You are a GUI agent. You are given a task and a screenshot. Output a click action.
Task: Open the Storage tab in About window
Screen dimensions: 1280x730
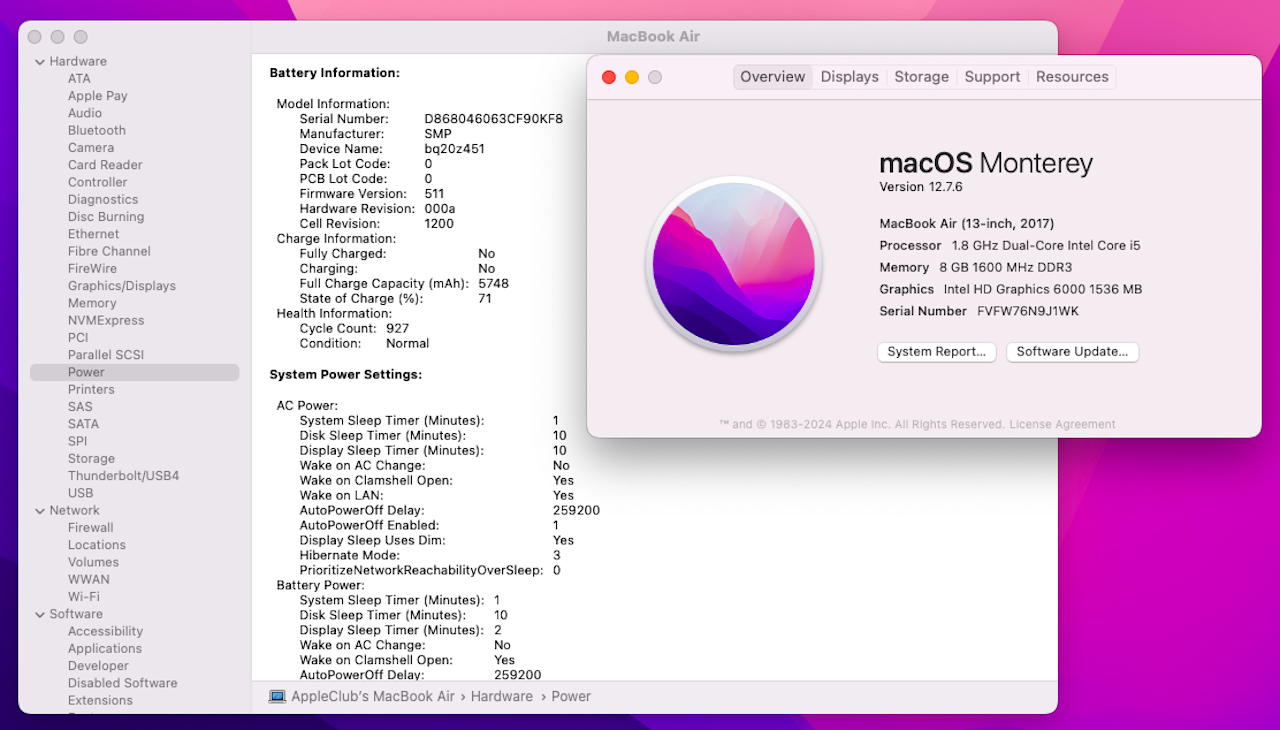[921, 77]
